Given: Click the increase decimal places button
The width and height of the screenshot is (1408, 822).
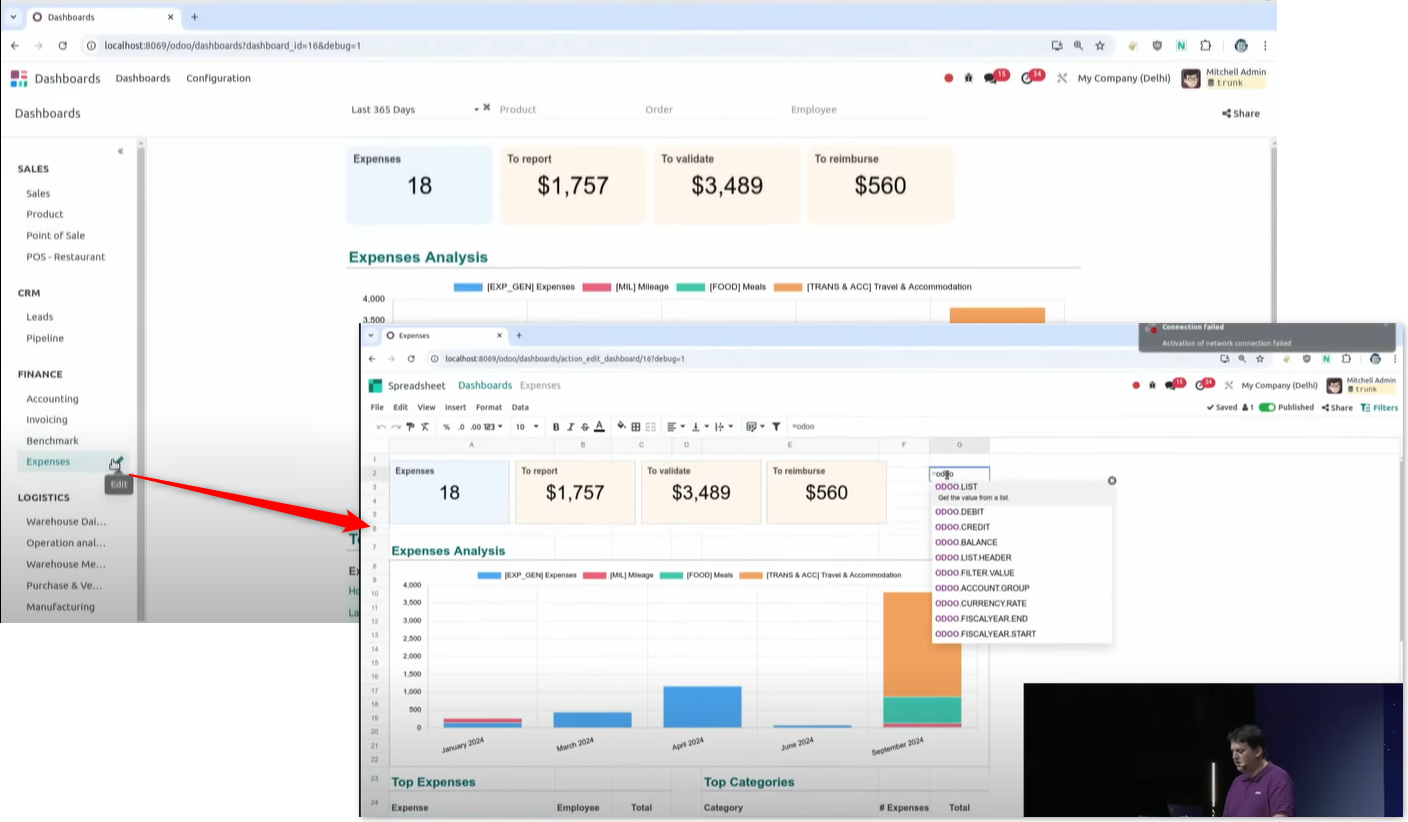Looking at the screenshot, I should [473, 427].
